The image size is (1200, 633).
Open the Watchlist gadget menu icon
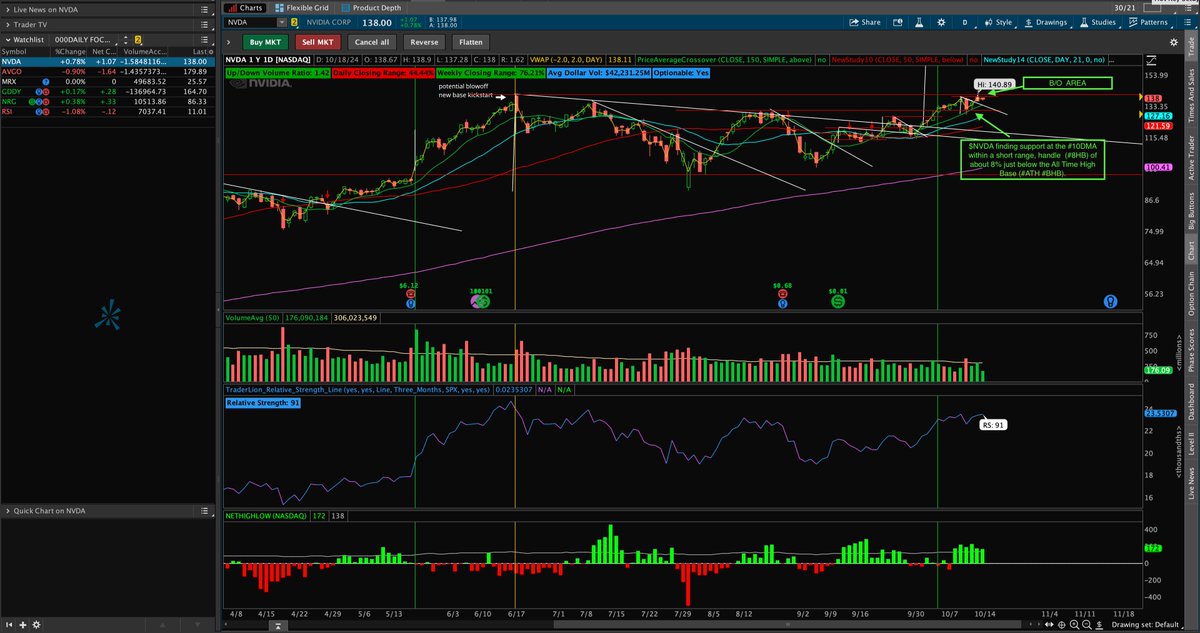point(203,40)
